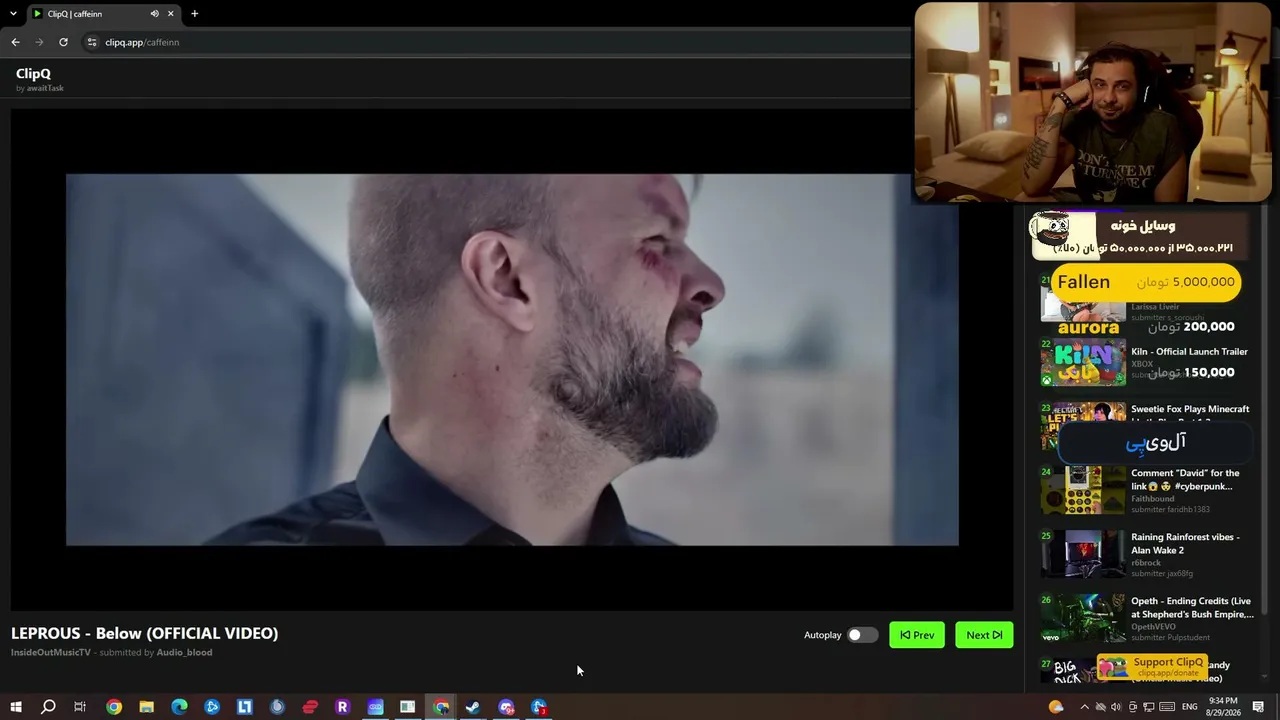1280x720 pixels.
Task: Open Steam from the taskbar
Action: coord(473,707)
